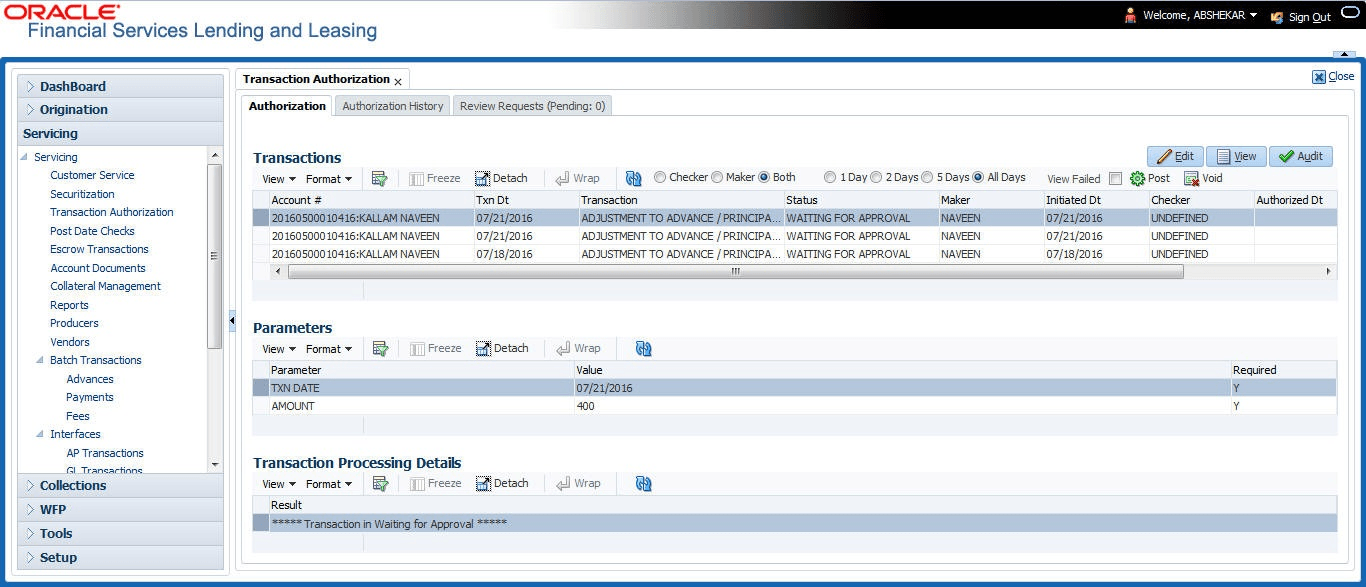Refresh the Parameters table
The width and height of the screenshot is (1366, 587).
[643, 348]
